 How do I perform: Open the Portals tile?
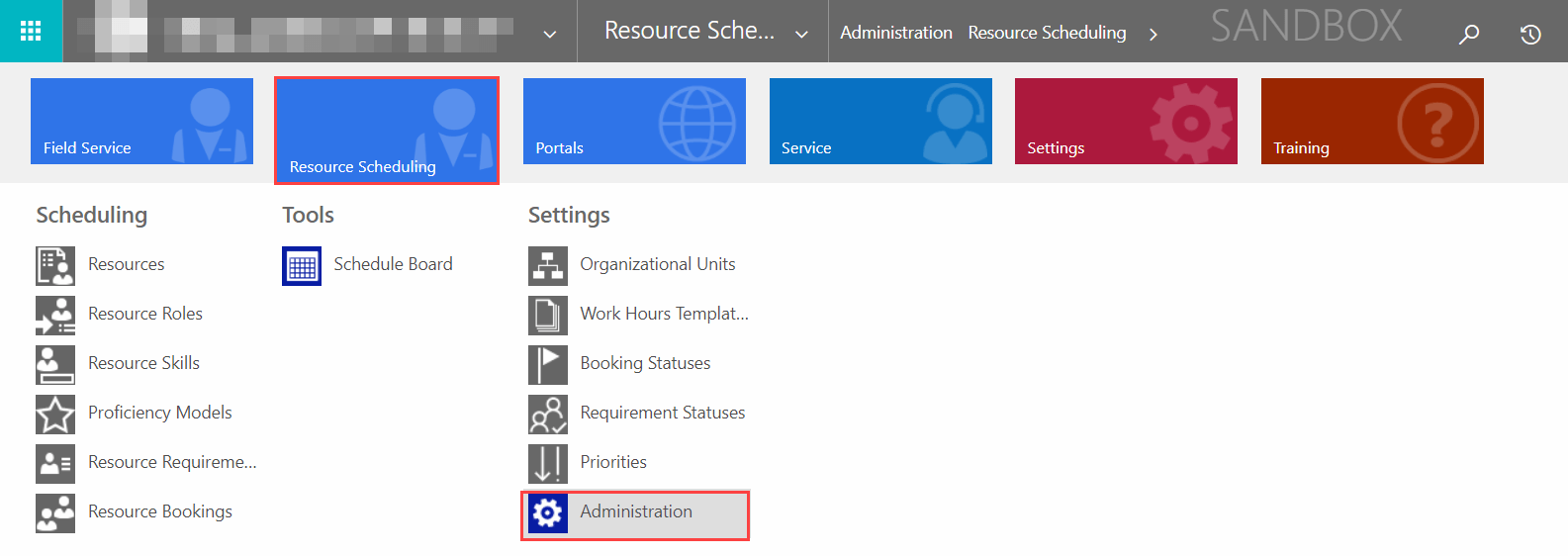pos(634,121)
